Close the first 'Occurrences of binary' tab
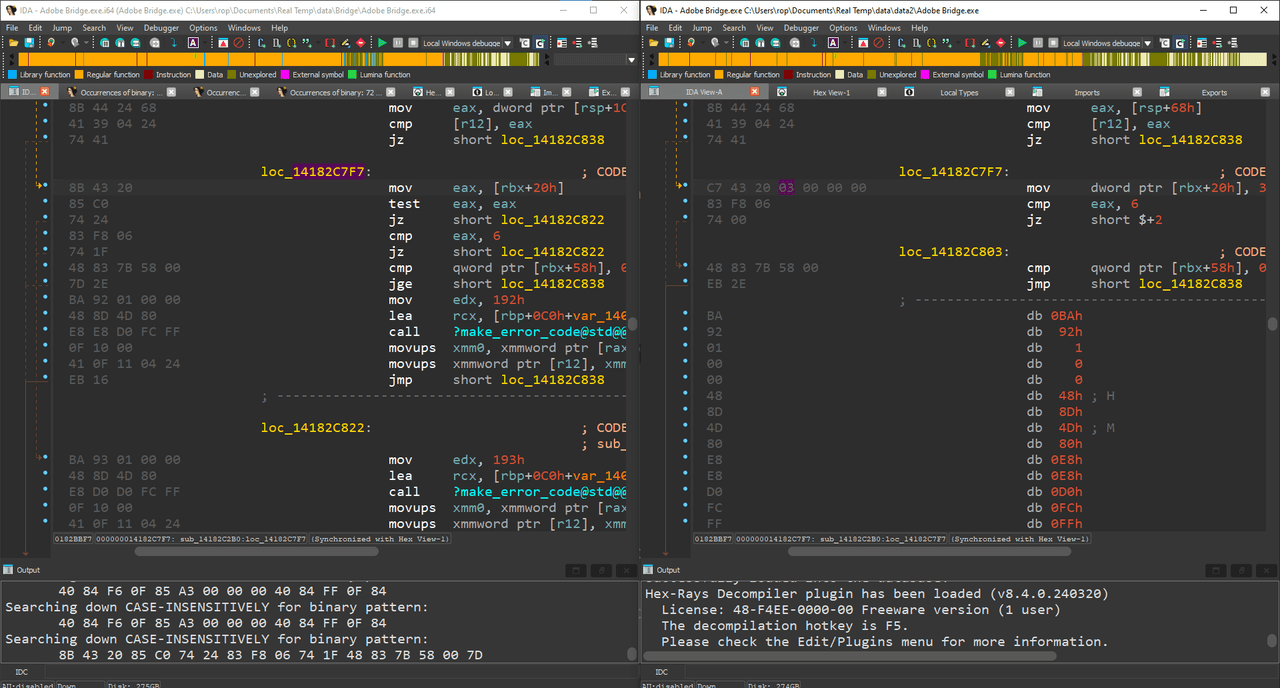The height and width of the screenshot is (688, 1280). tap(171, 92)
